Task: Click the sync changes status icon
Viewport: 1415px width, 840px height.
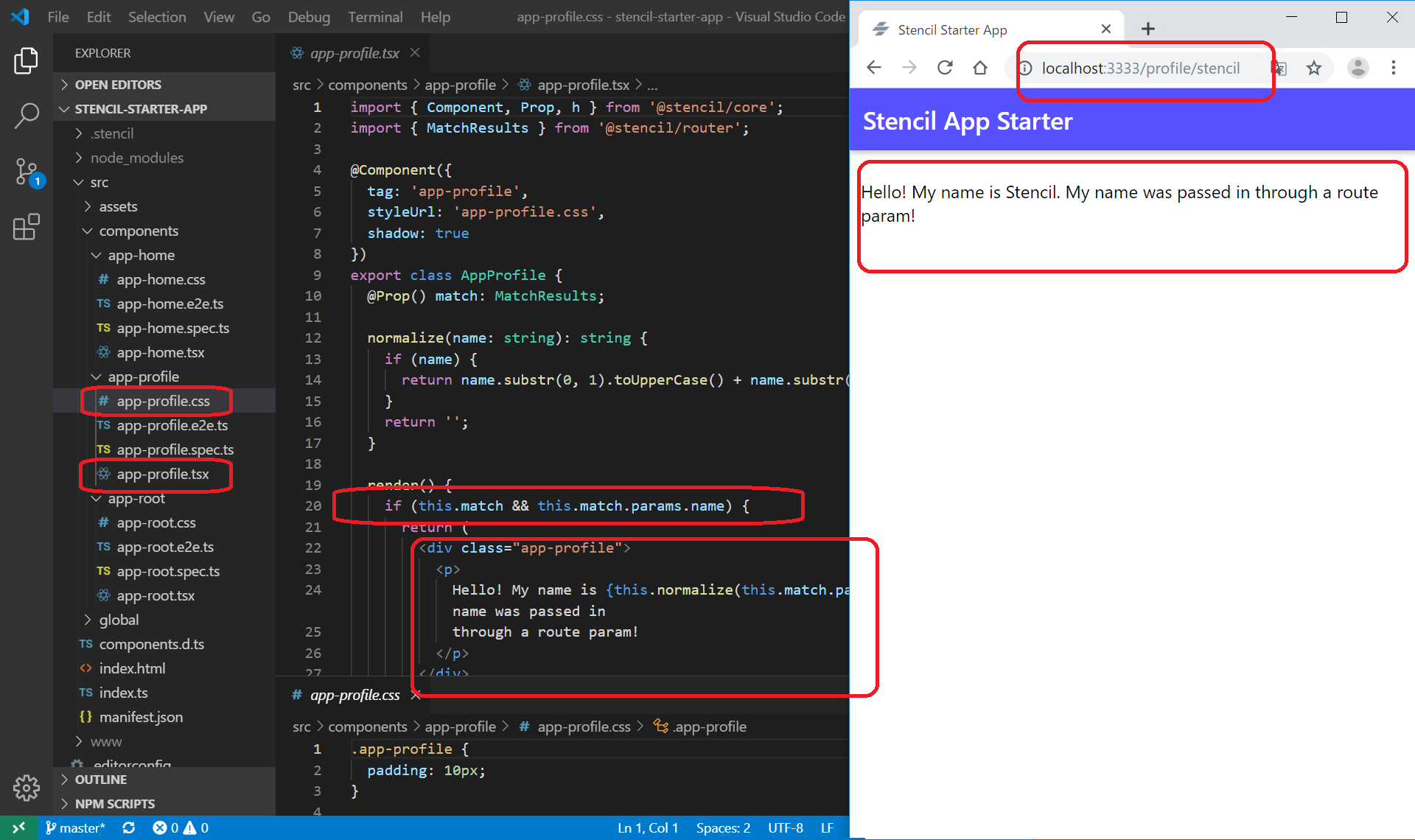Action: (x=129, y=827)
